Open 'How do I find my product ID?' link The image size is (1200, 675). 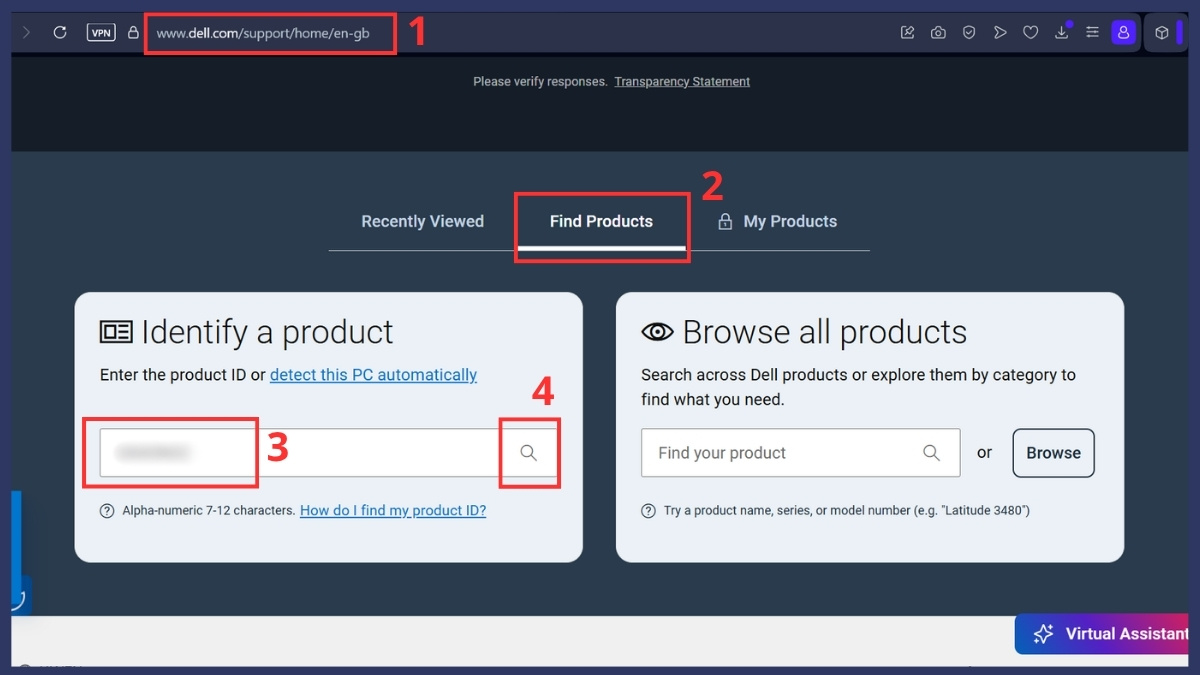(393, 511)
